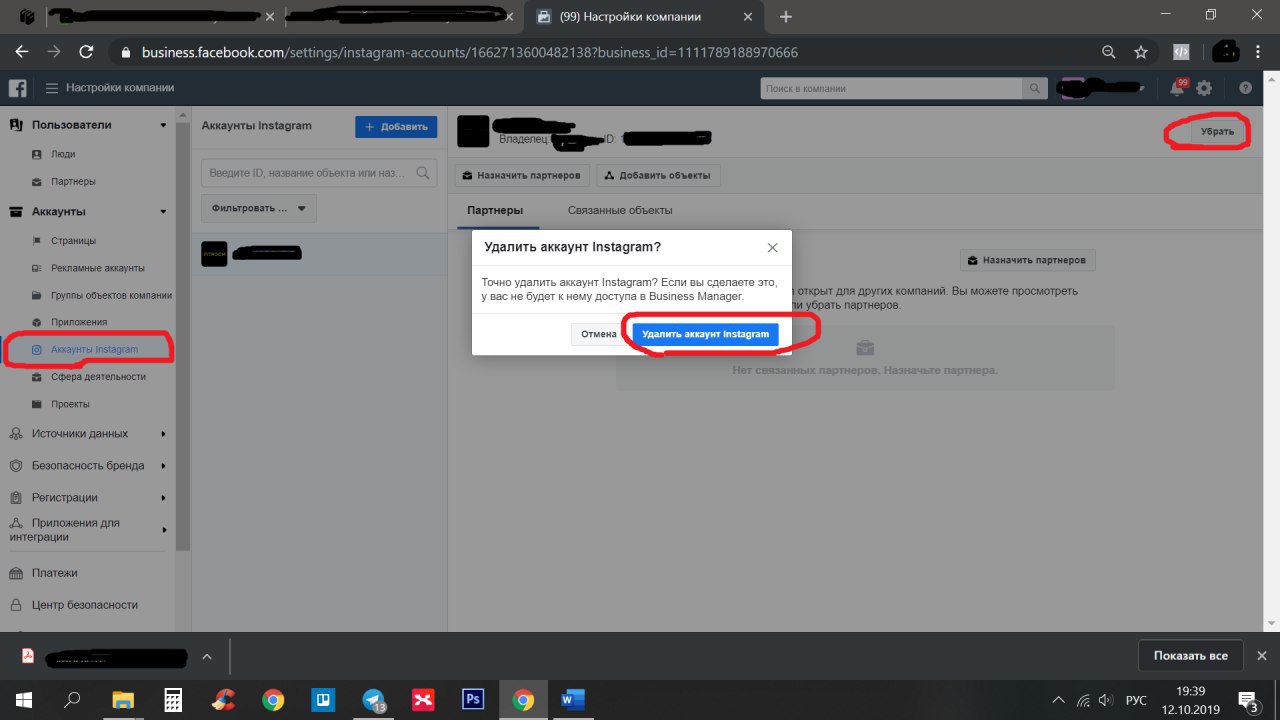Show hidden system tray icons
Image resolution: width=1280 pixels, height=720 pixels.
(x=1060, y=699)
